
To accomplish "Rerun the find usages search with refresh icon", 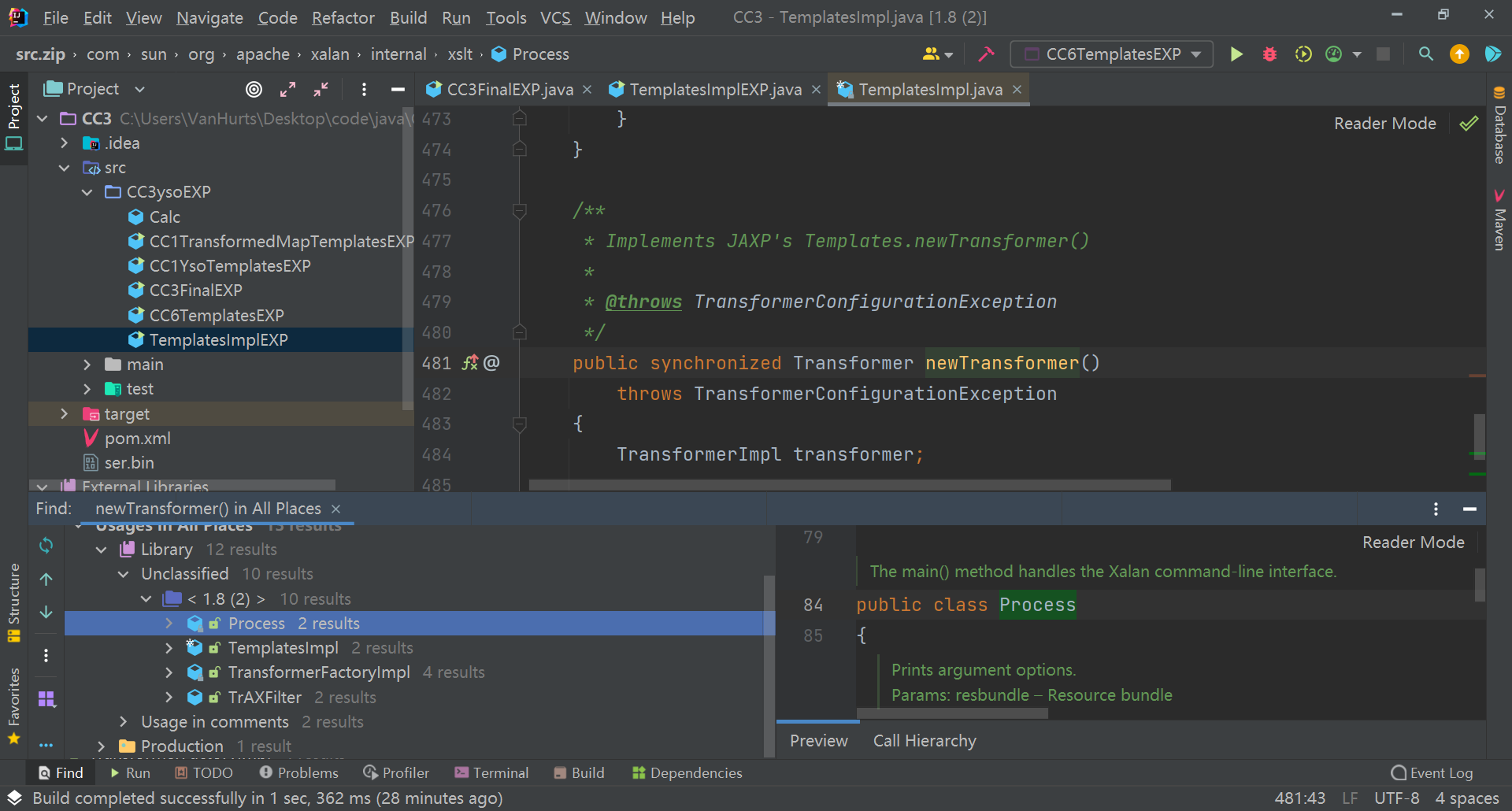I will (x=46, y=545).
